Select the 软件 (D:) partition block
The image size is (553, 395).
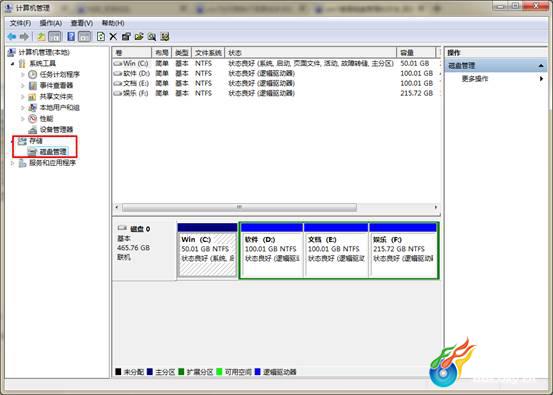click(x=272, y=250)
